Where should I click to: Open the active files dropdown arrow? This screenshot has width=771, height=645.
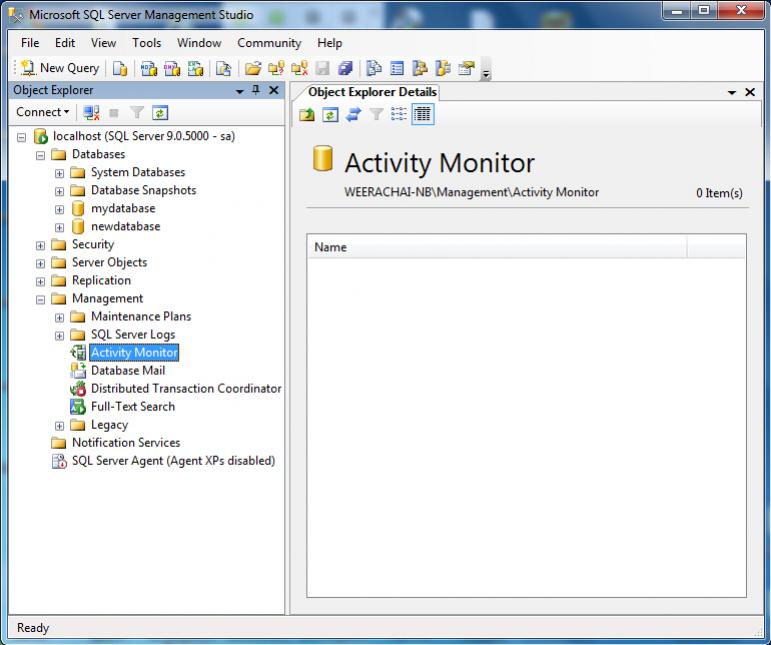point(732,92)
